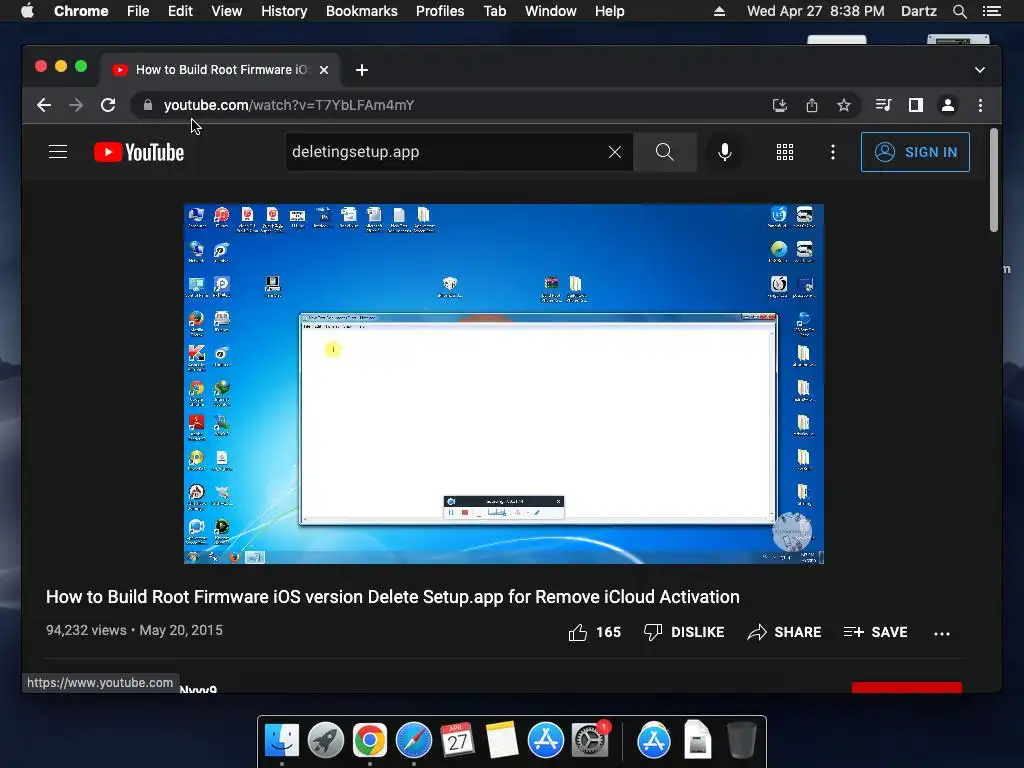Screen dimensions: 1024x768
Task: Open Chrome three-dot menu
Action: [980, 105]
